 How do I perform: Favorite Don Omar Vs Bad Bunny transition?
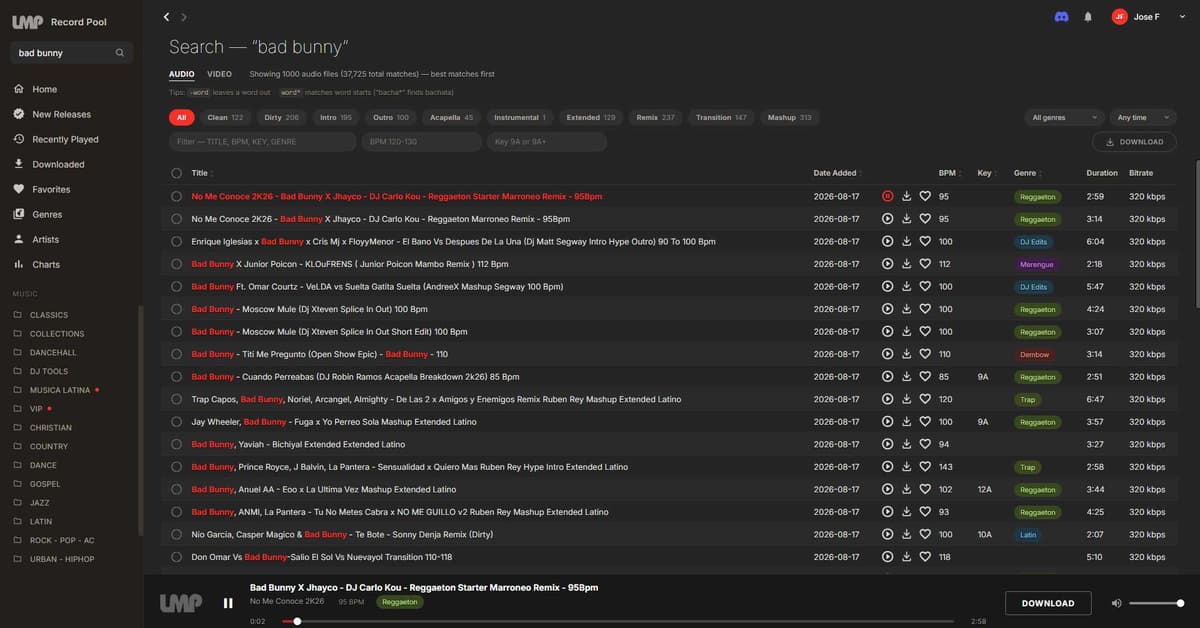pos(925,557)
